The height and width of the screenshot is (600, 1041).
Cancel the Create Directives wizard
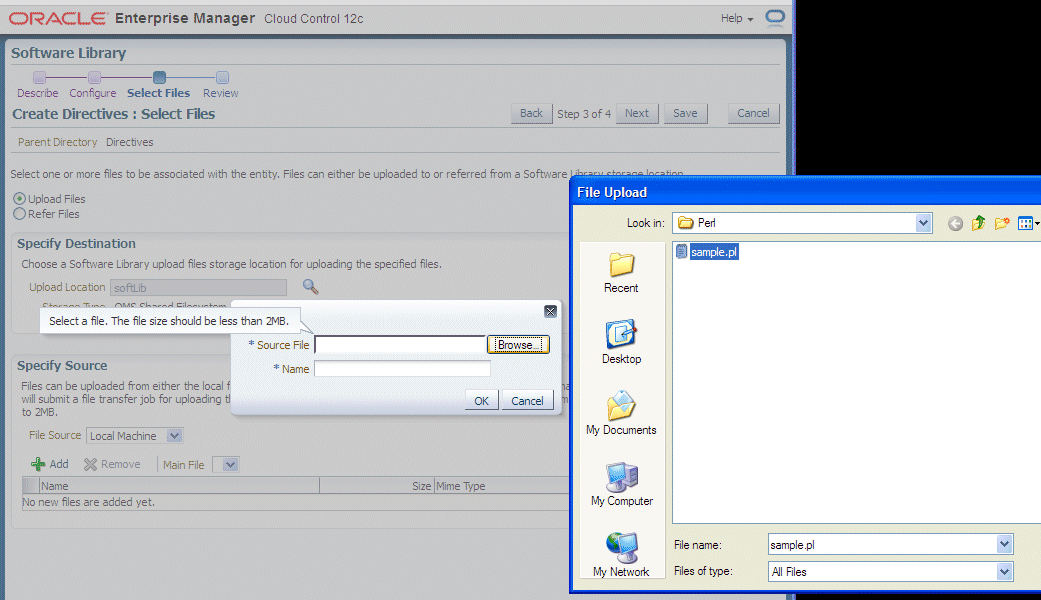(x=753, y=113)
